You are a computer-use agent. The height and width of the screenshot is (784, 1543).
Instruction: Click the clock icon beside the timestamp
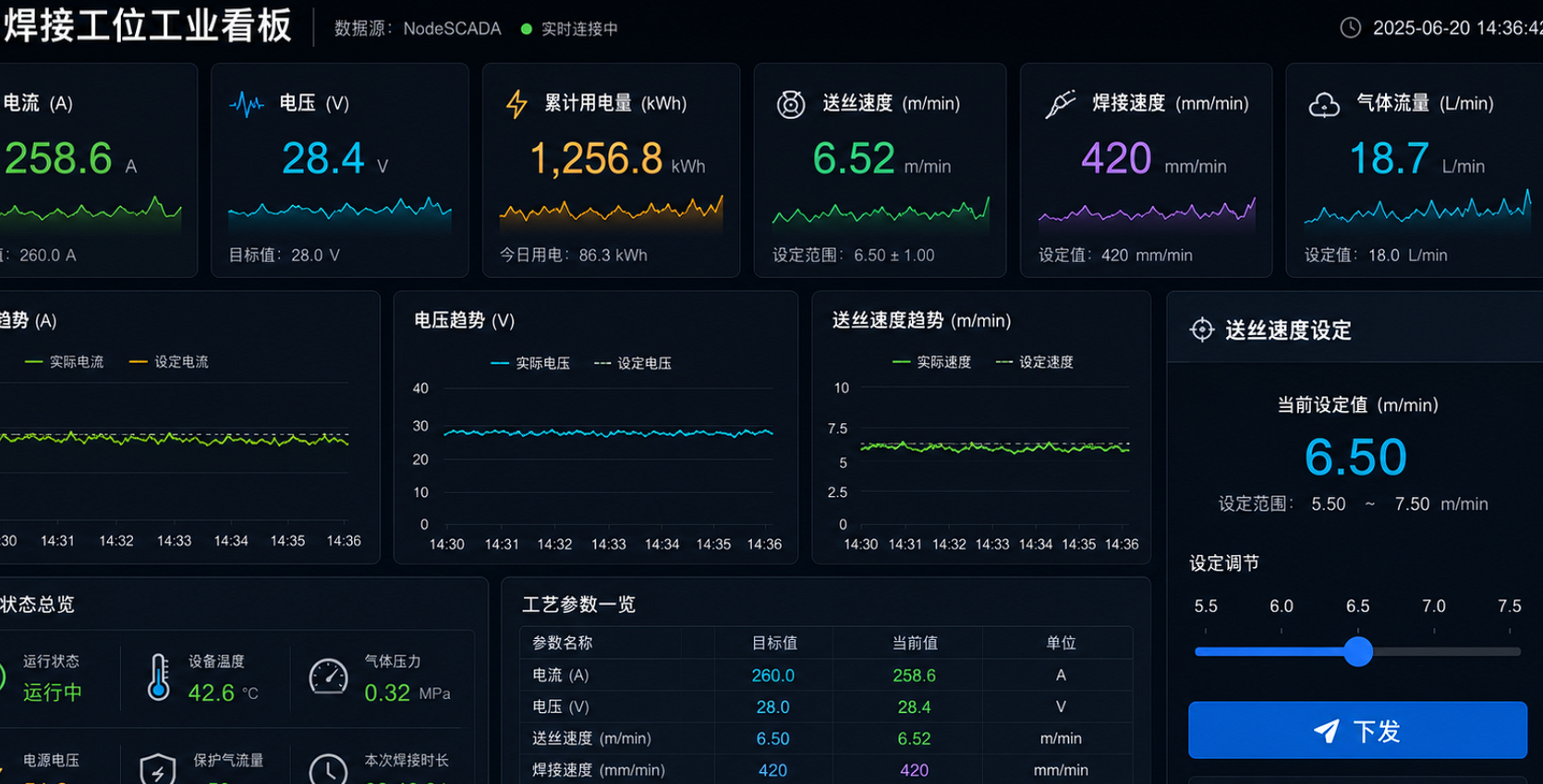pyautogui.click(x=1351, y=28)
